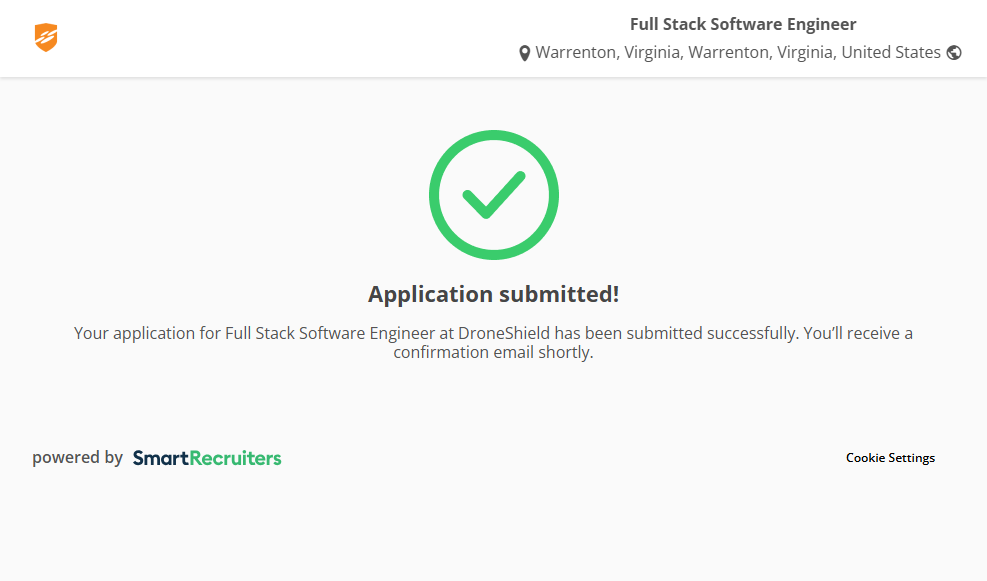Click the dark "Smart" part of the logo
The width and height of the screenshot is (987, 581).
(160, 458)
